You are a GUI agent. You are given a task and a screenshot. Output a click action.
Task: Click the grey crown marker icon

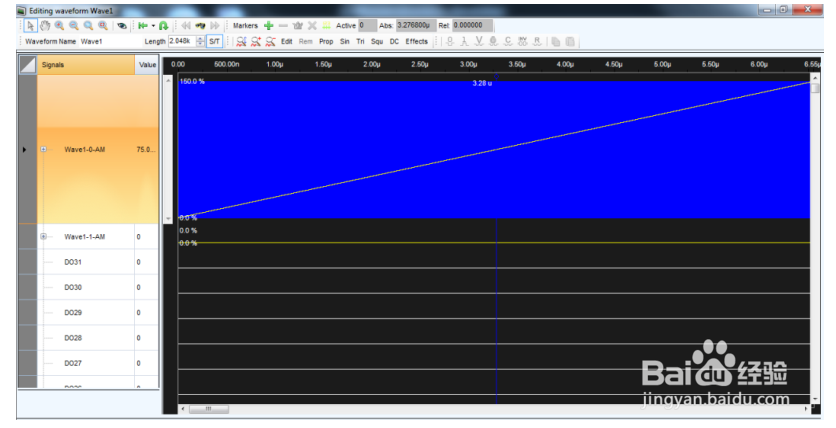pos(298,26)
